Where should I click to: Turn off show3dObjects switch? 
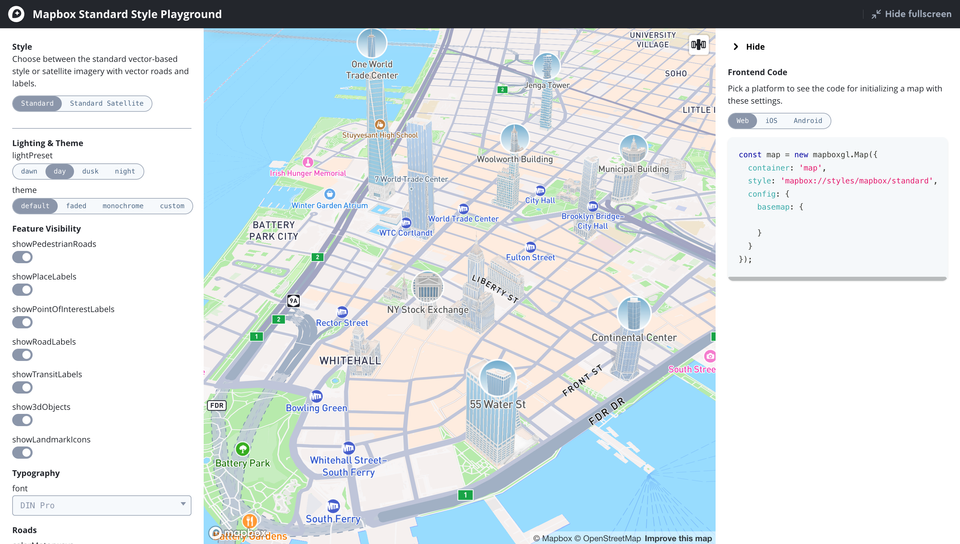[23, 421]
